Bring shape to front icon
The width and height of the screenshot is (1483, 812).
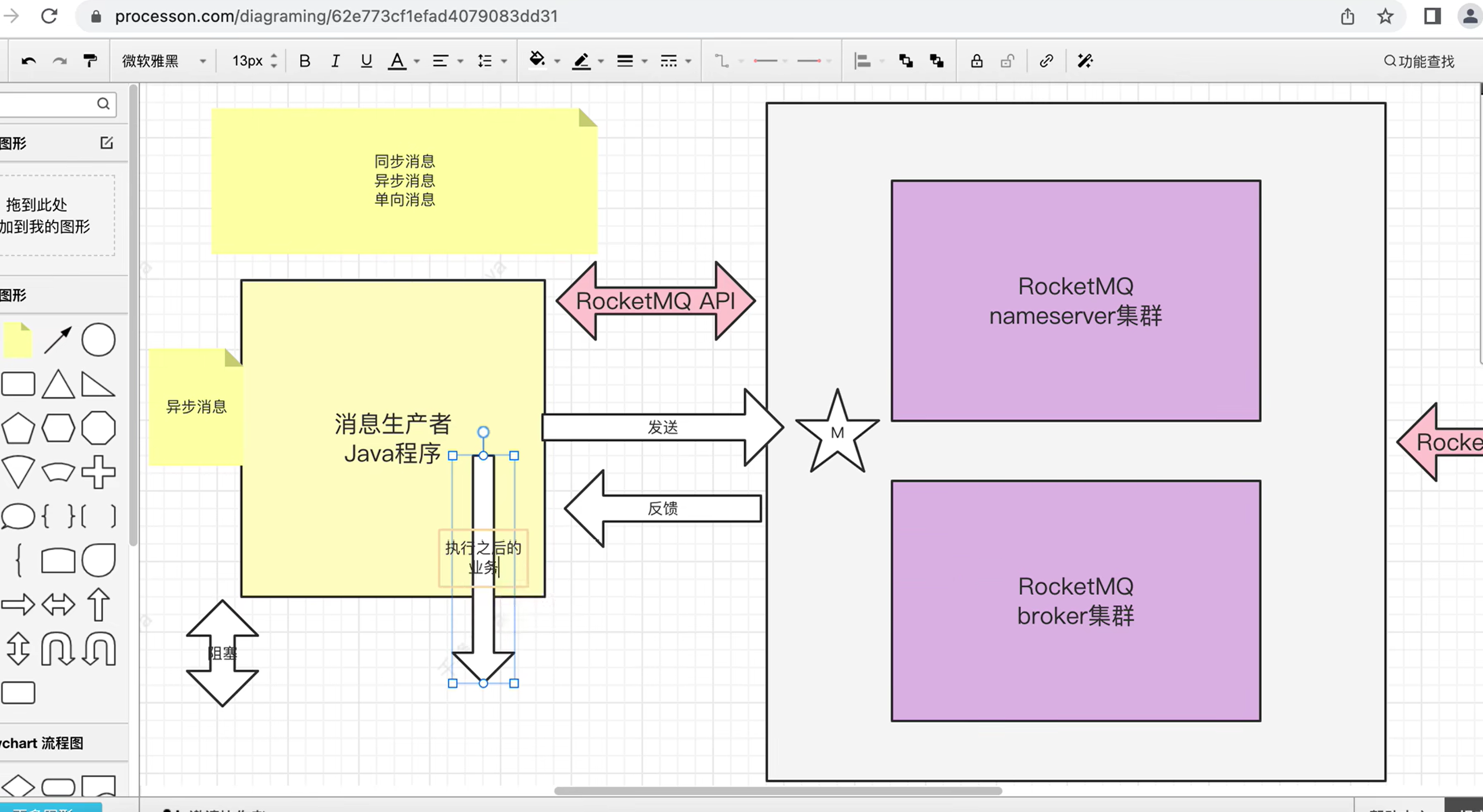point(906,61)
